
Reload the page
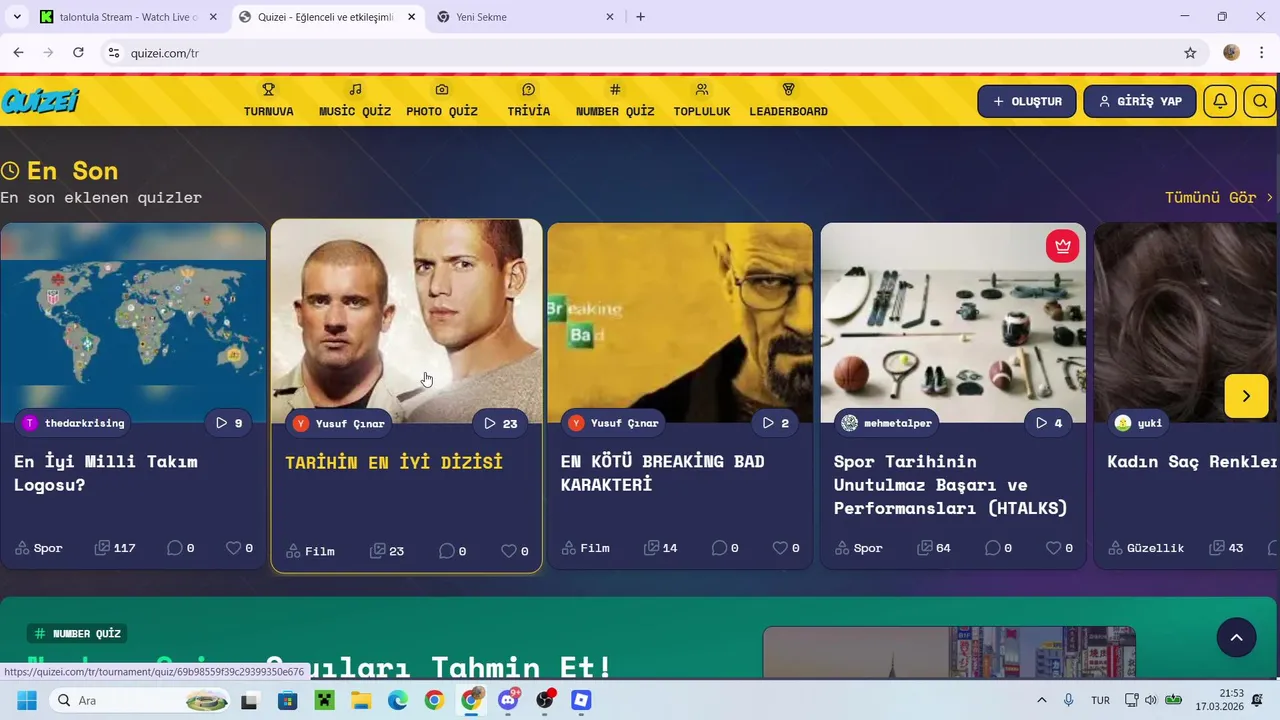(x=78, y=52)
